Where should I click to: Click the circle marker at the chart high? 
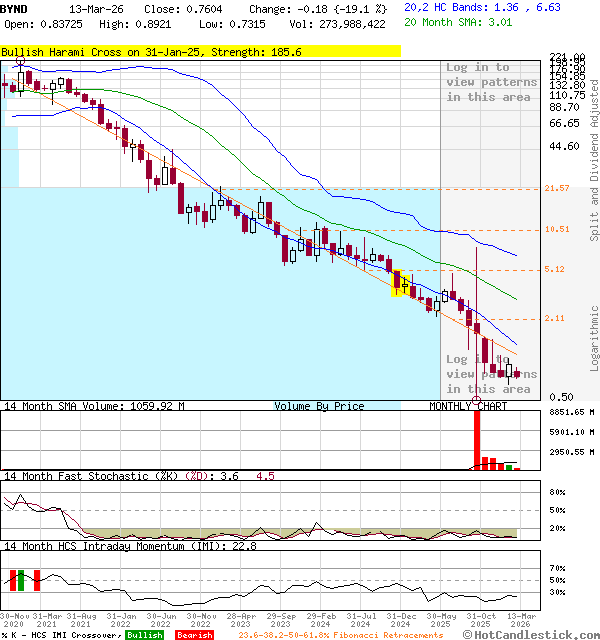point(20,61)
